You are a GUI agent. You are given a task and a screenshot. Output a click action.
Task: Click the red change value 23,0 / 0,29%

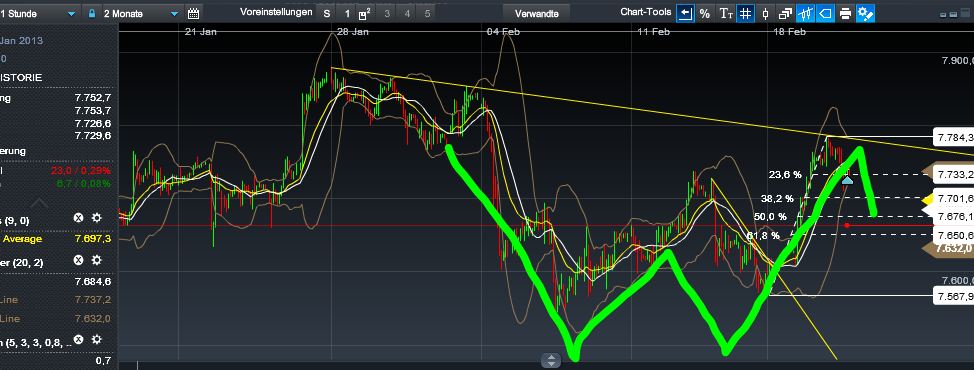(x=82, y=170)
